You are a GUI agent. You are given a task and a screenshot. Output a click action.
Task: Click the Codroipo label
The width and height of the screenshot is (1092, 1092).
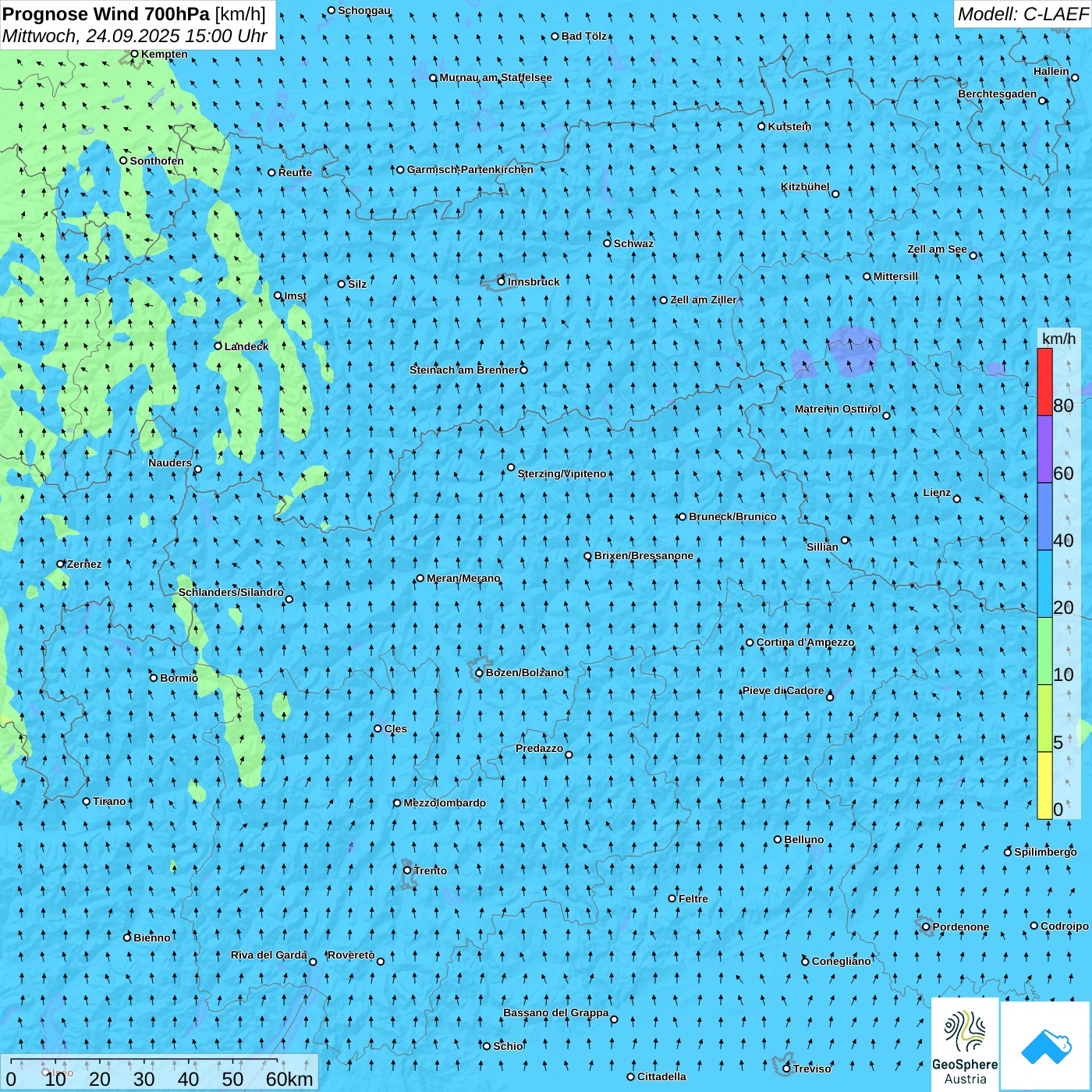pyautogui.click(x=1065, y=926)
